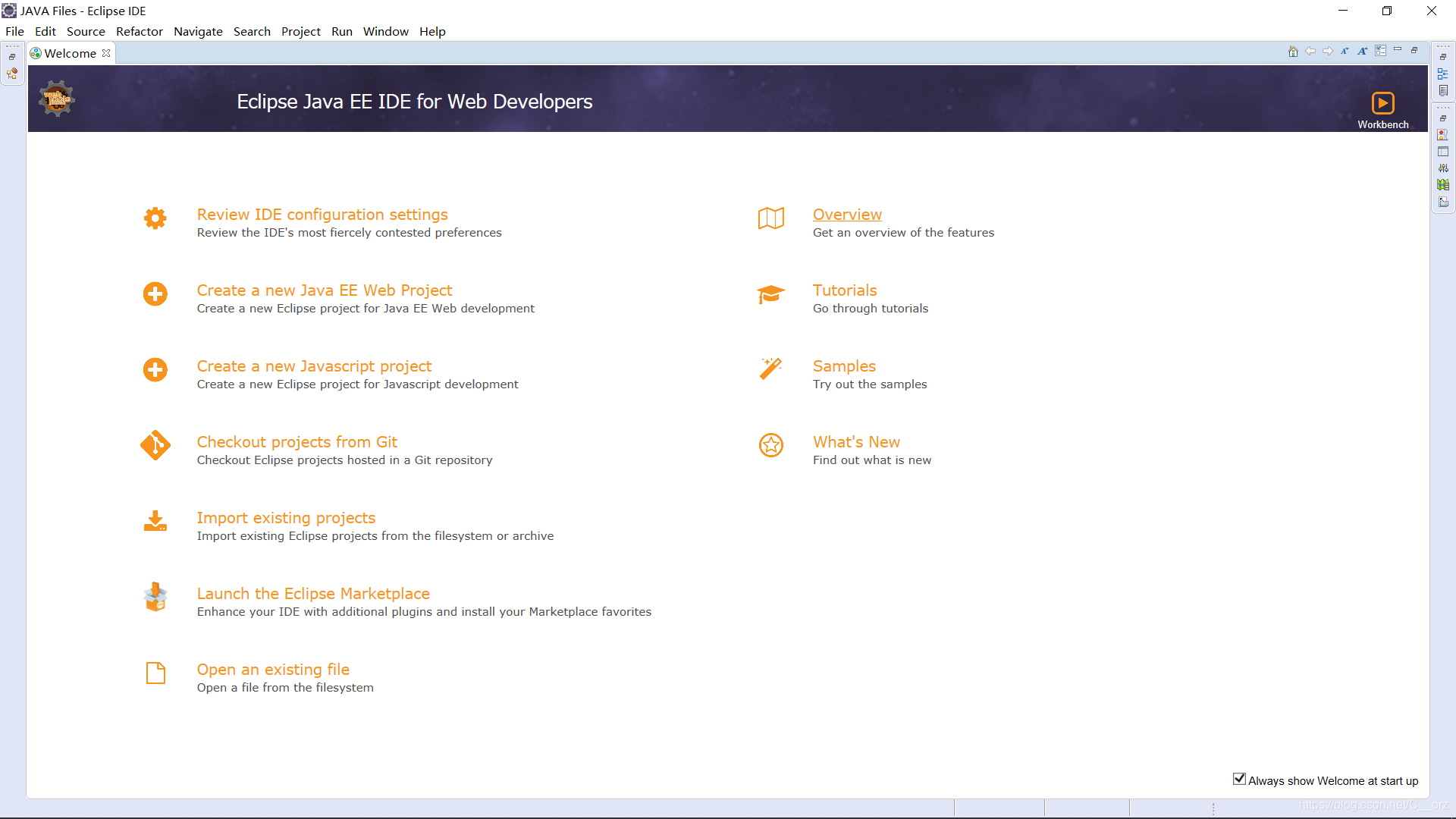Select the Welcome tab
This screenshot has width=1456, height=819.
[70, 53]
